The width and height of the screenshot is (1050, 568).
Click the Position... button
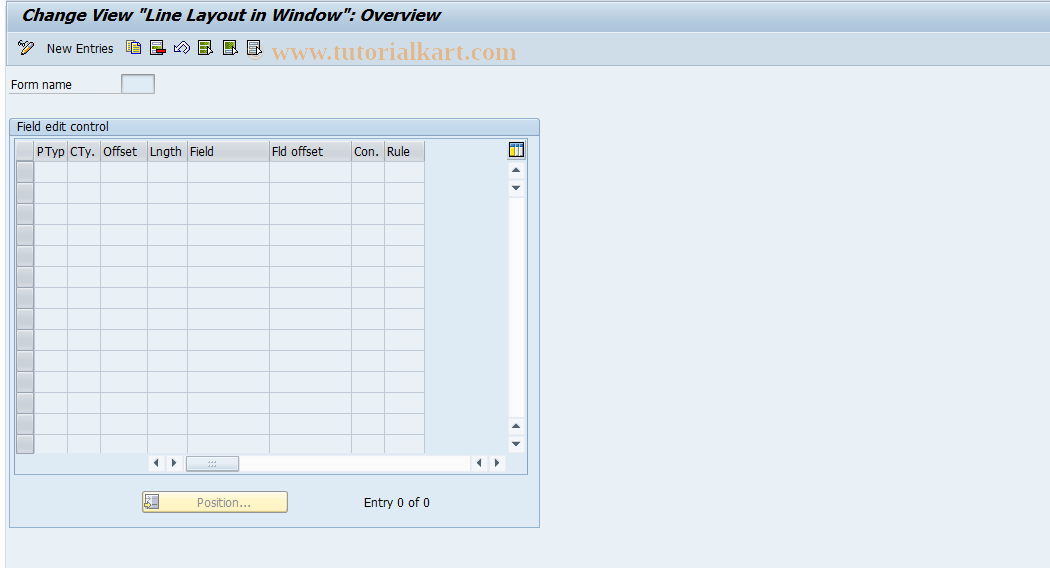click(x=215, y=502)
